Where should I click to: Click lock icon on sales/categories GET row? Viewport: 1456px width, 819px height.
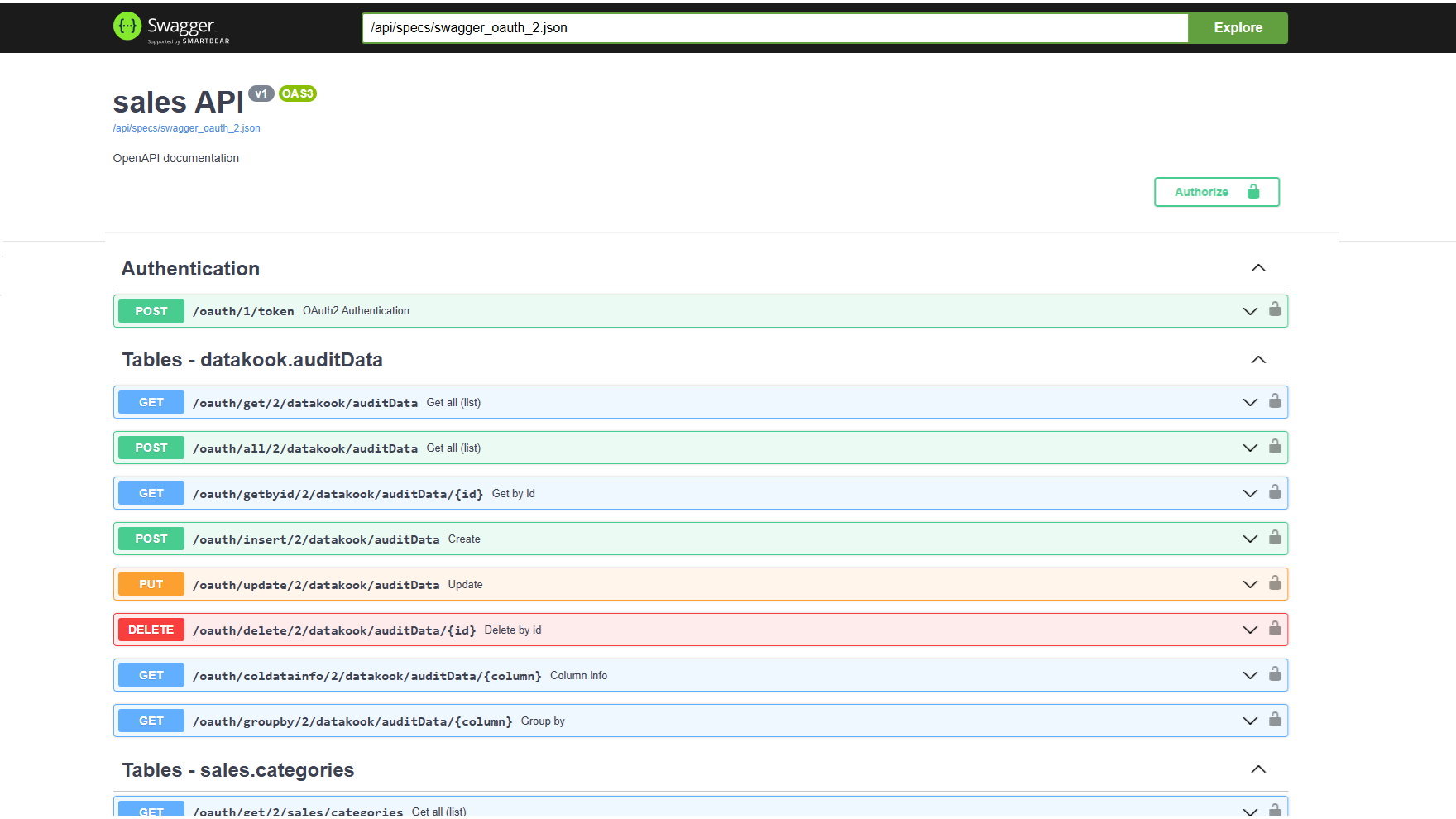[1275, 809]
